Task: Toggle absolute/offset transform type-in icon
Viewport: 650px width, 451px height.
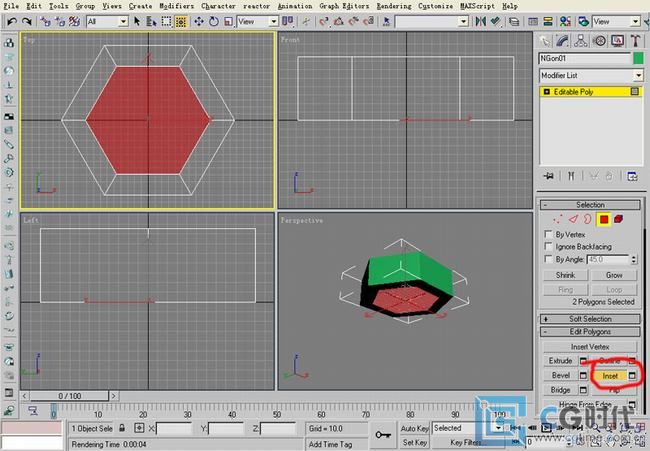Action: 139,428
